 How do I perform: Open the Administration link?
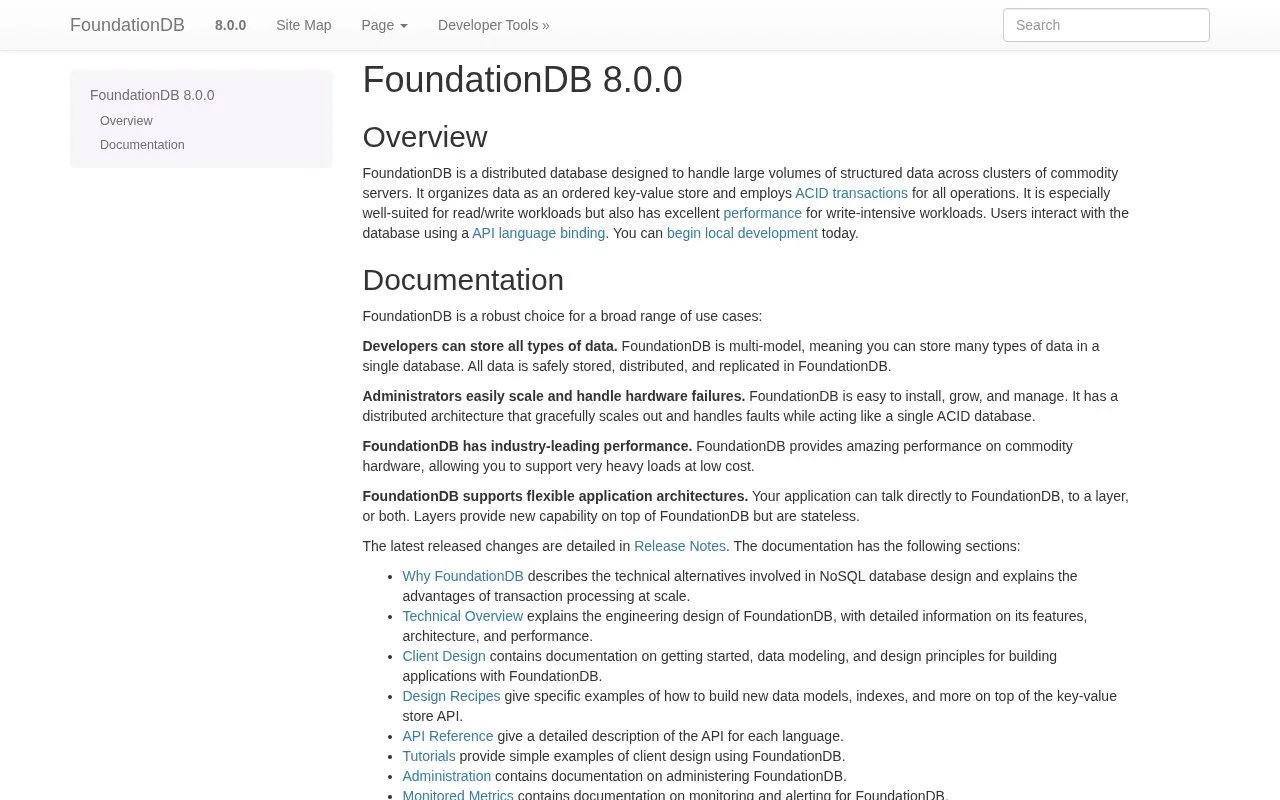[447, 776]
